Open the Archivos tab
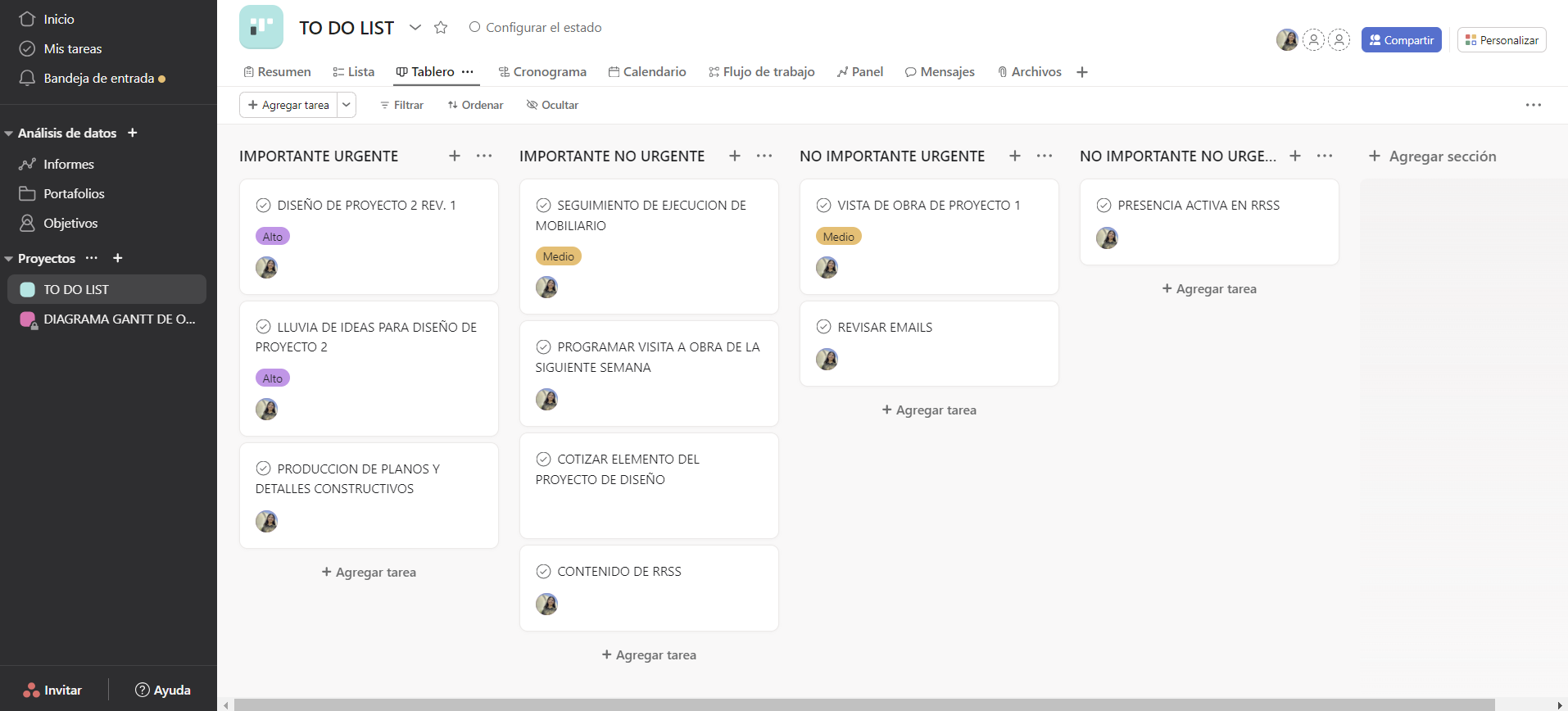Screen dimensions: 1568x711 [1030, 72]
